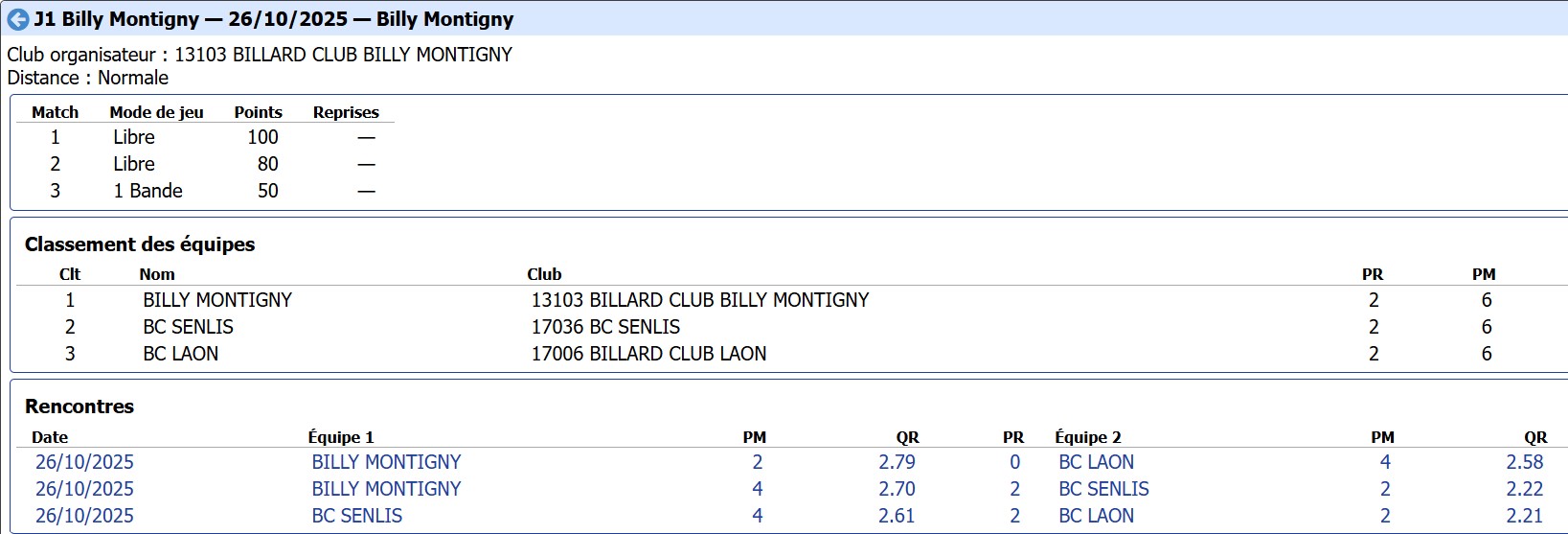
Task: Click the Classement des équipes heading
Action: tap(140, 244)
